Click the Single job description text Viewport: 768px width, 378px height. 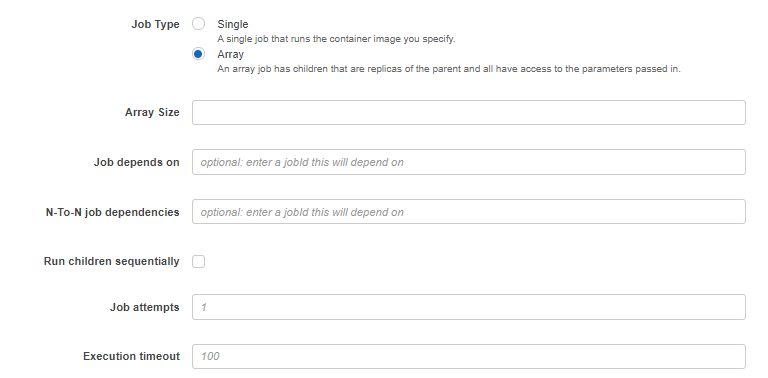click(336, 39)
